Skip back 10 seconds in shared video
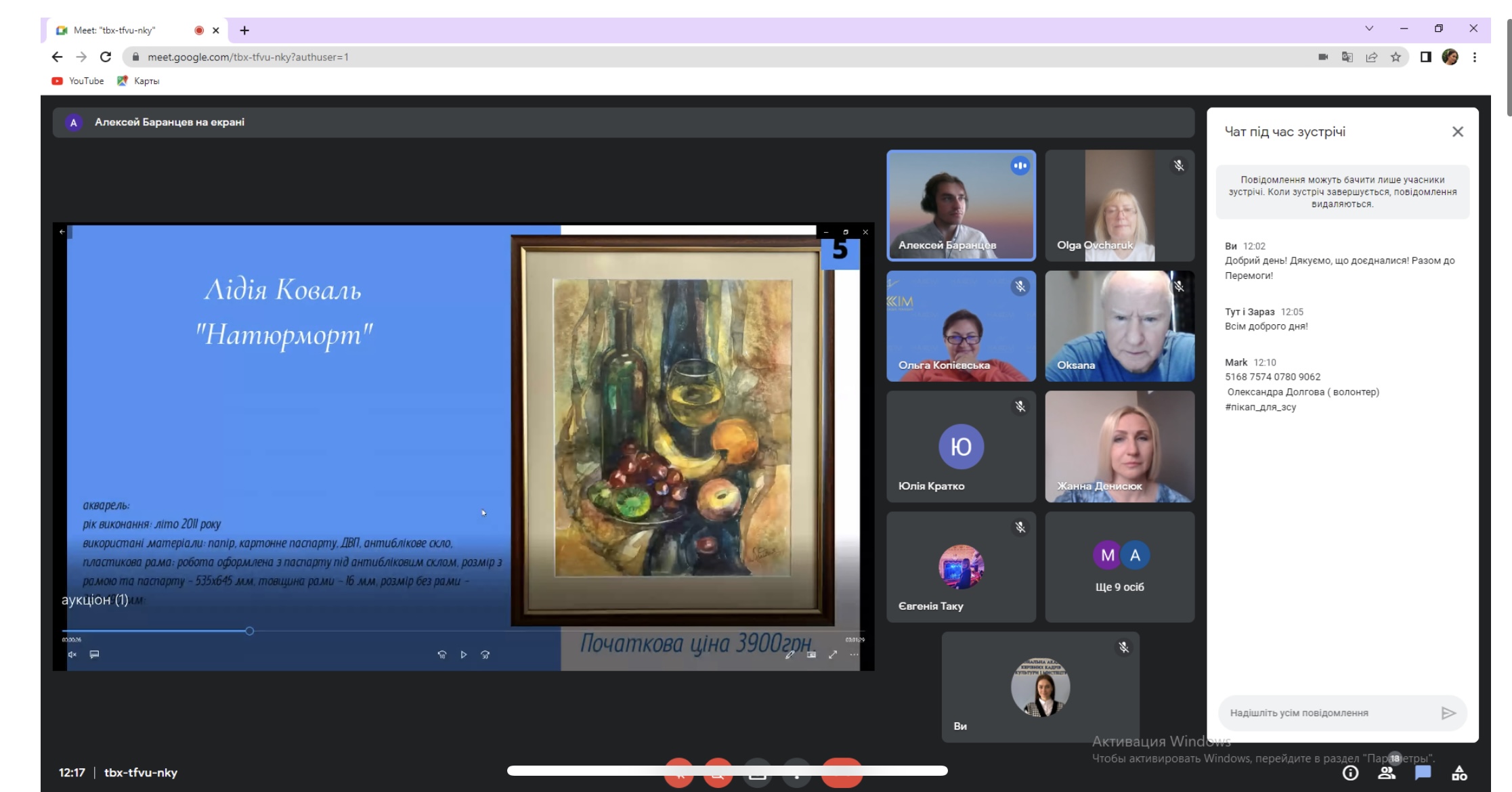 point(441,655)
